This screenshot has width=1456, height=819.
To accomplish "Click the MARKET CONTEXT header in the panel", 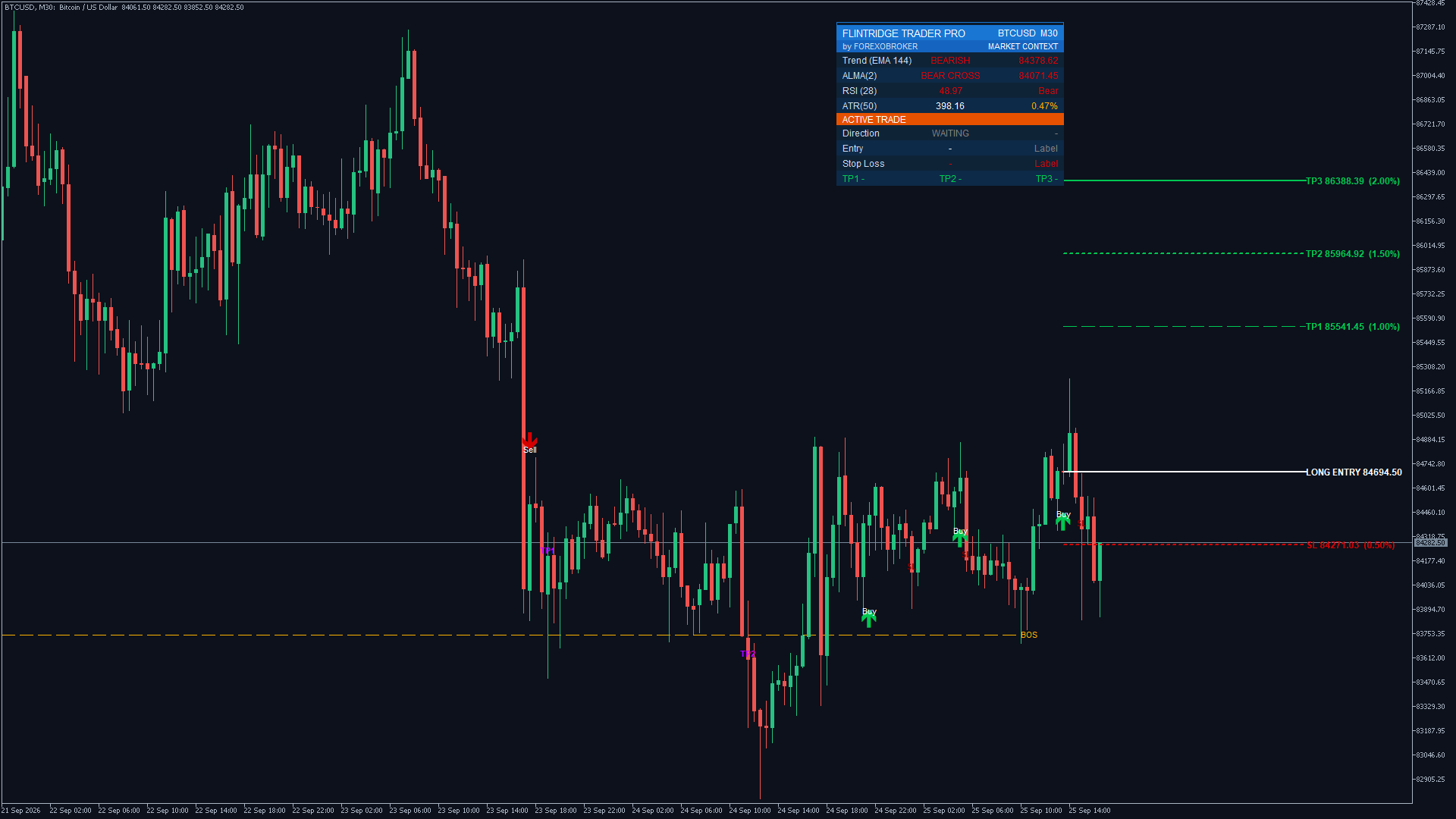I will [x=1023, y=47].
